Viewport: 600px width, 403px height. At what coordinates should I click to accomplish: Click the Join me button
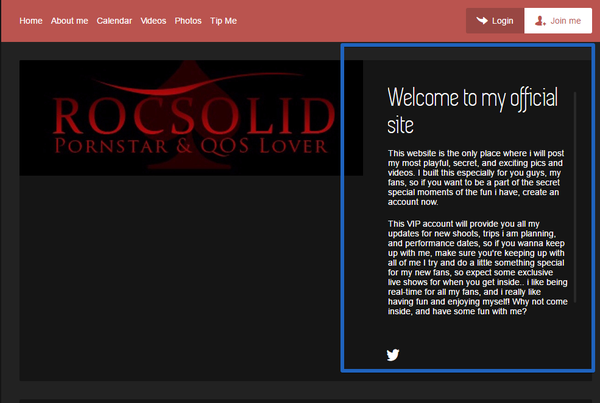tap(558, 21)
